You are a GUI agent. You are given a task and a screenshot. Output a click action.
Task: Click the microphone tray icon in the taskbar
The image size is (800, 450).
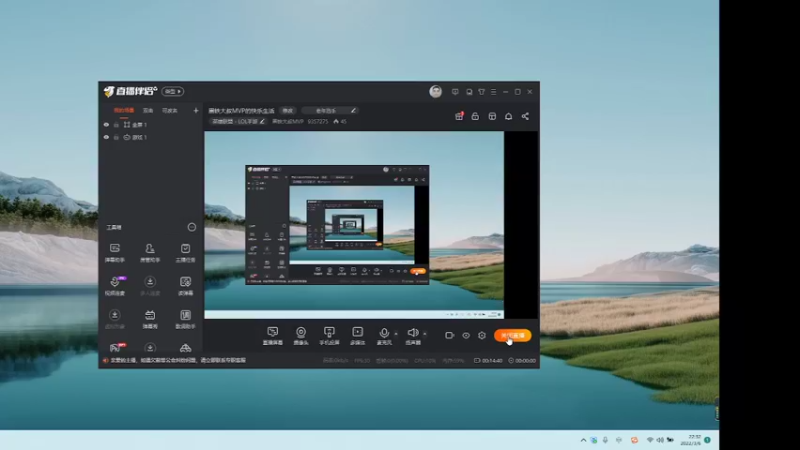coord(605,440)
